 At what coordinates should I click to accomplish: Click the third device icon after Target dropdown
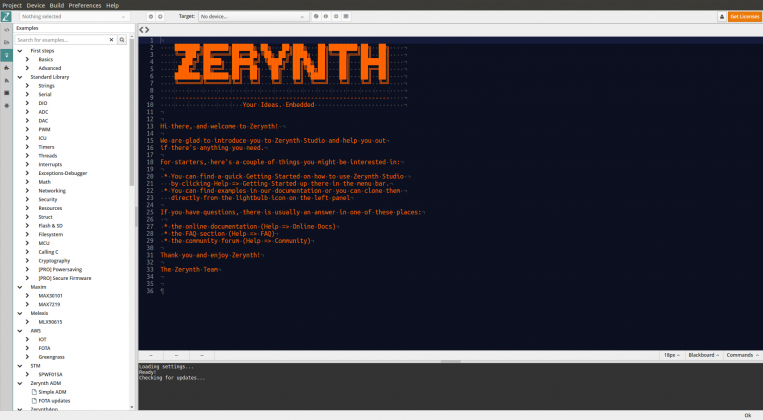336,17
